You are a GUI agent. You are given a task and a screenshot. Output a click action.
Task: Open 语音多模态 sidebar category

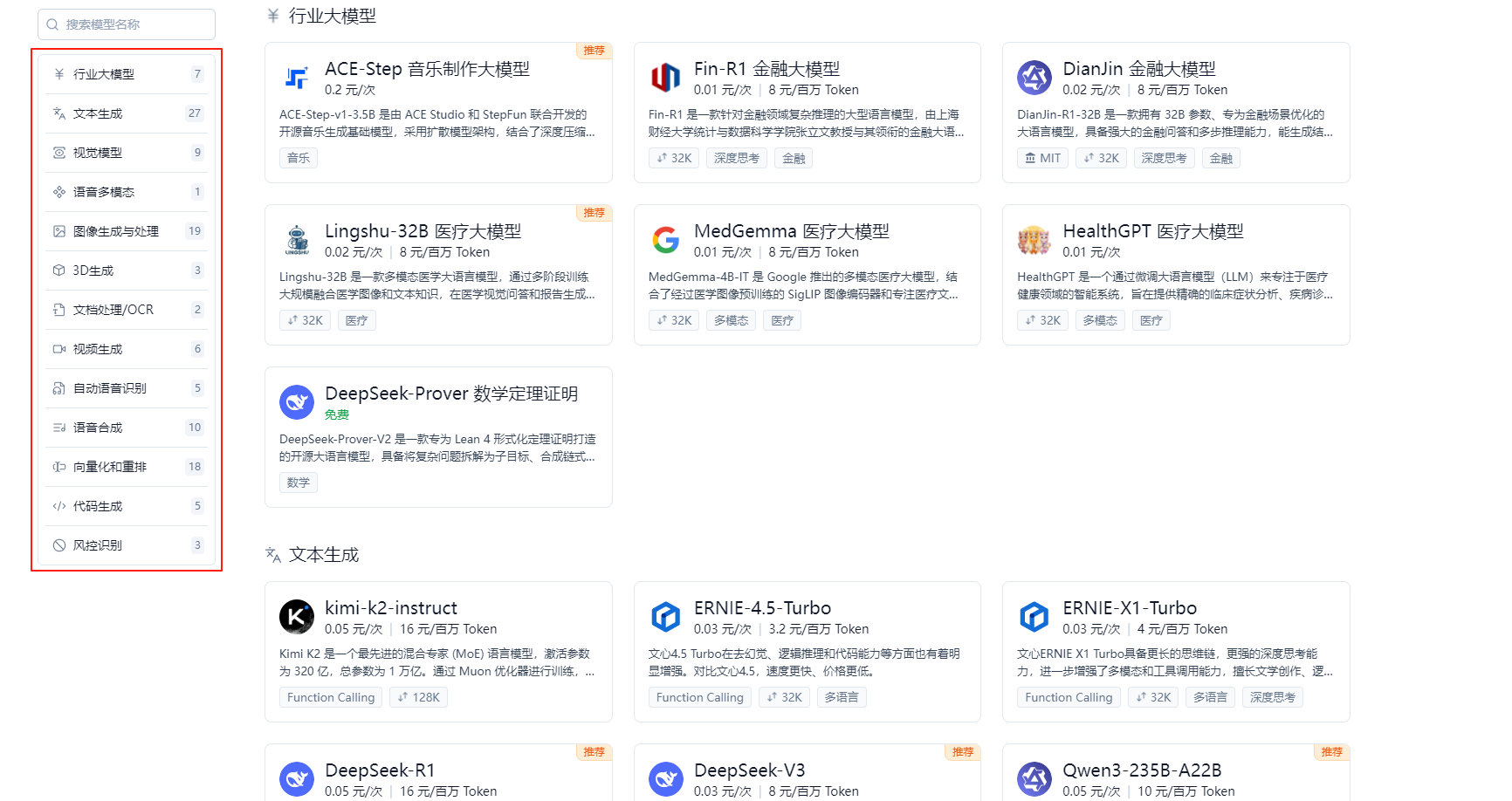(x=127, y=192)
